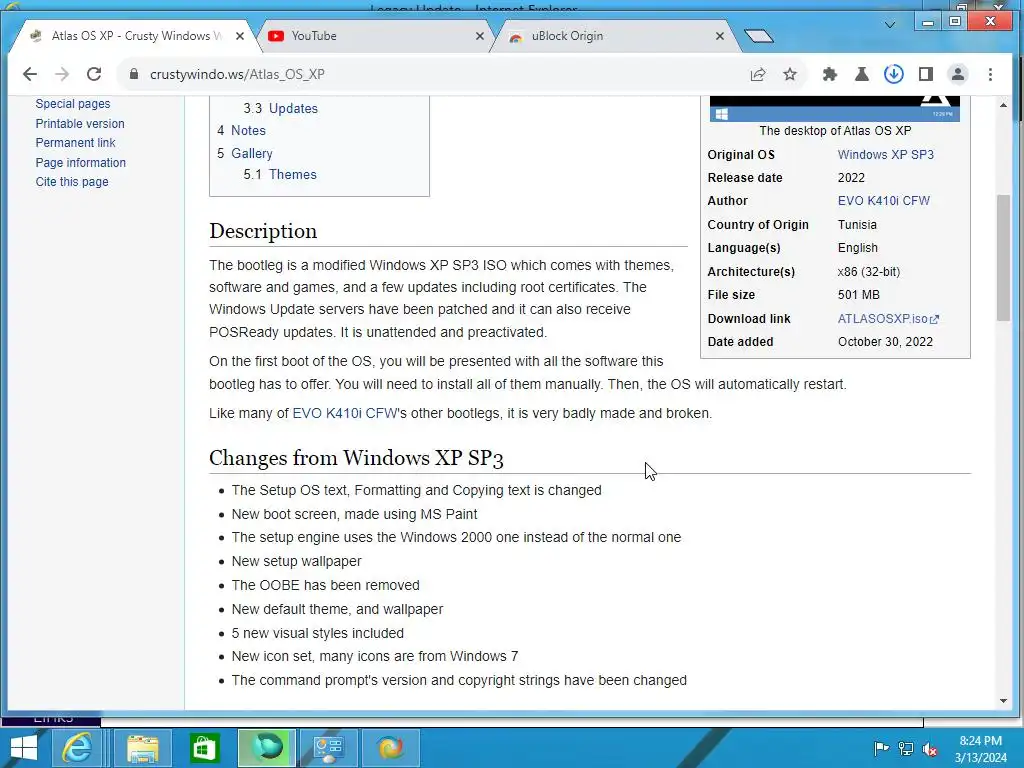Switch to the uBlock Origin tab
The height and width of the screenshot is (768, 1024).
pos(616,36)
